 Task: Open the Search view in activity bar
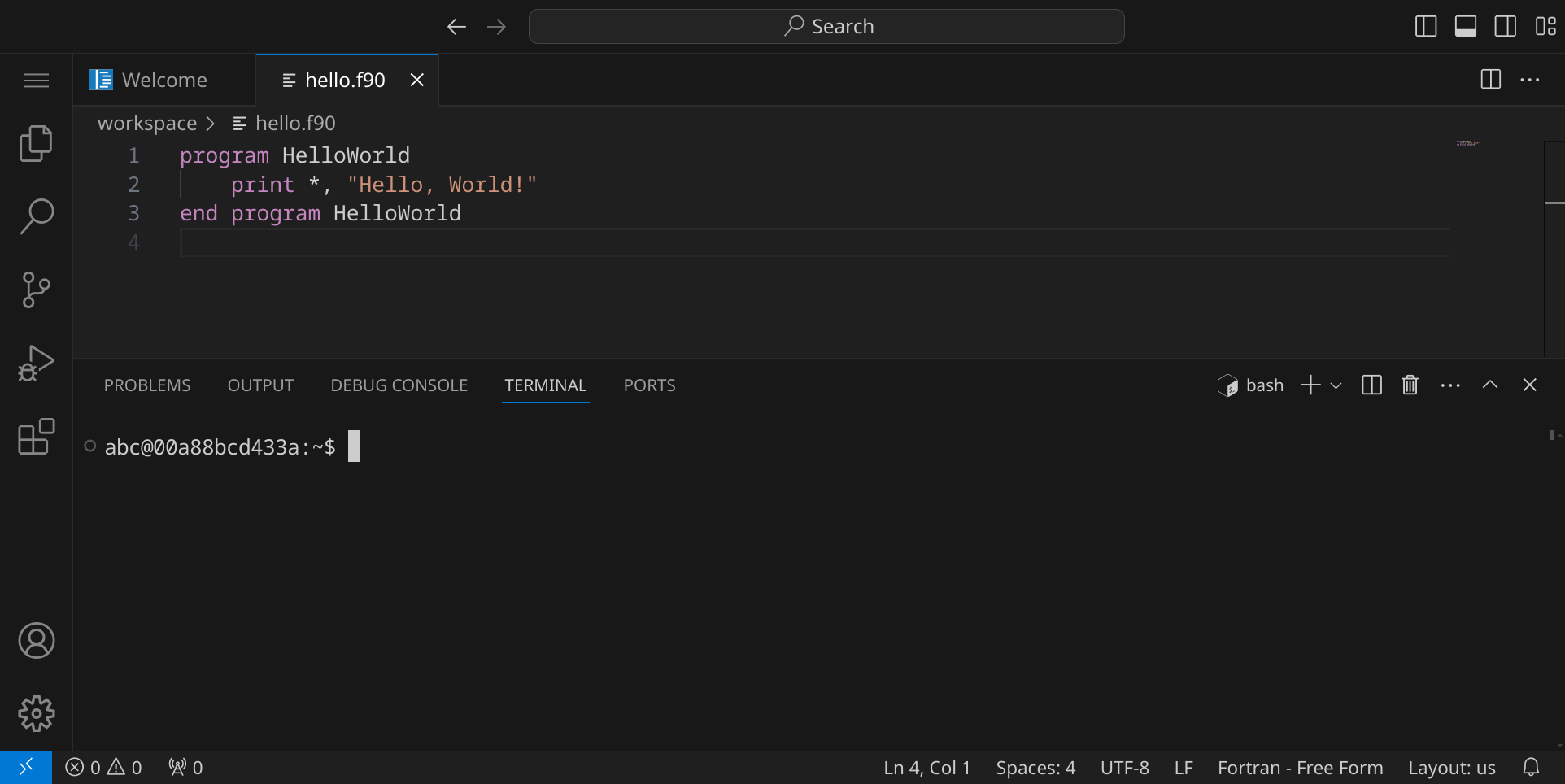36,216
